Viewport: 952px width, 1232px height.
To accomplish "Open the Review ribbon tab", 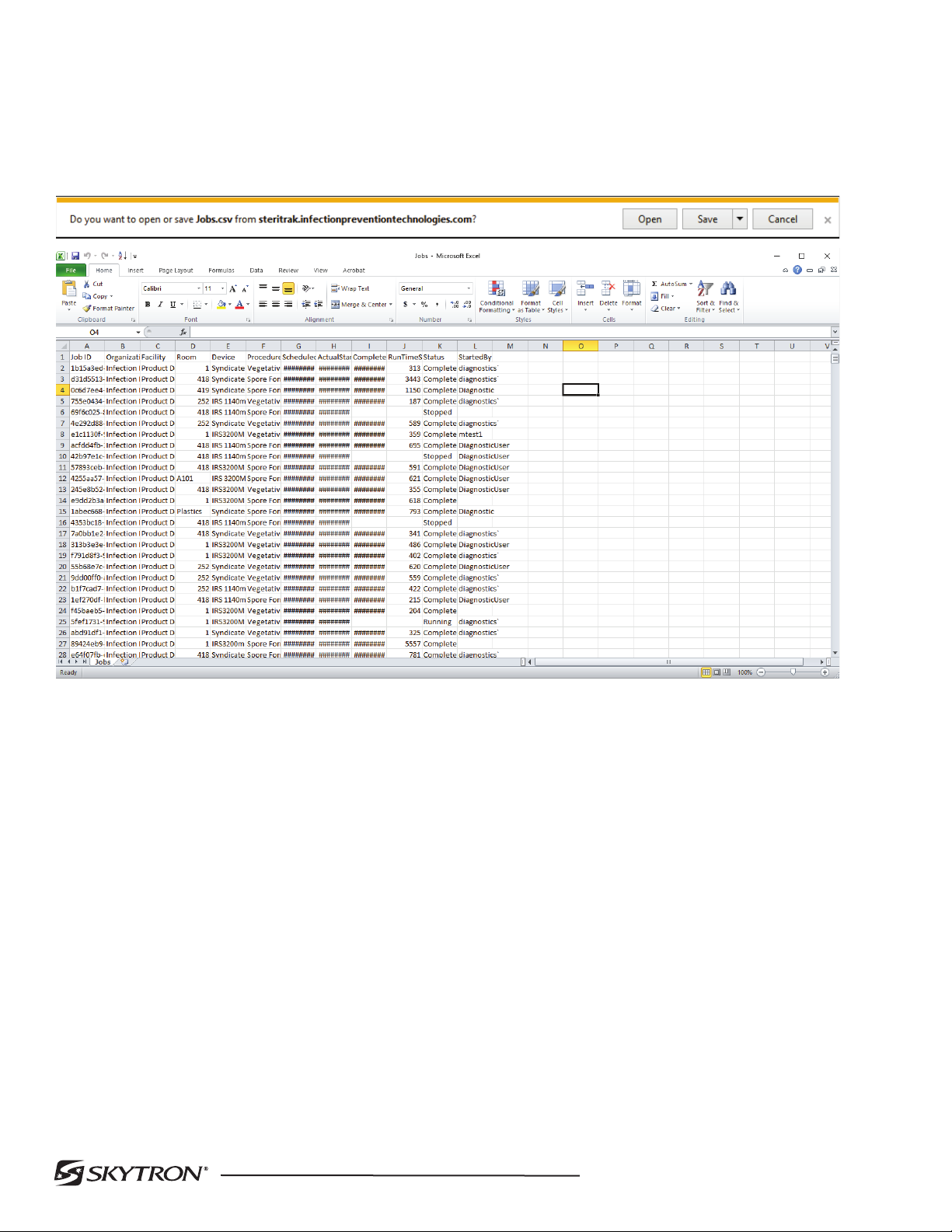I will click(x=288, y=270).
